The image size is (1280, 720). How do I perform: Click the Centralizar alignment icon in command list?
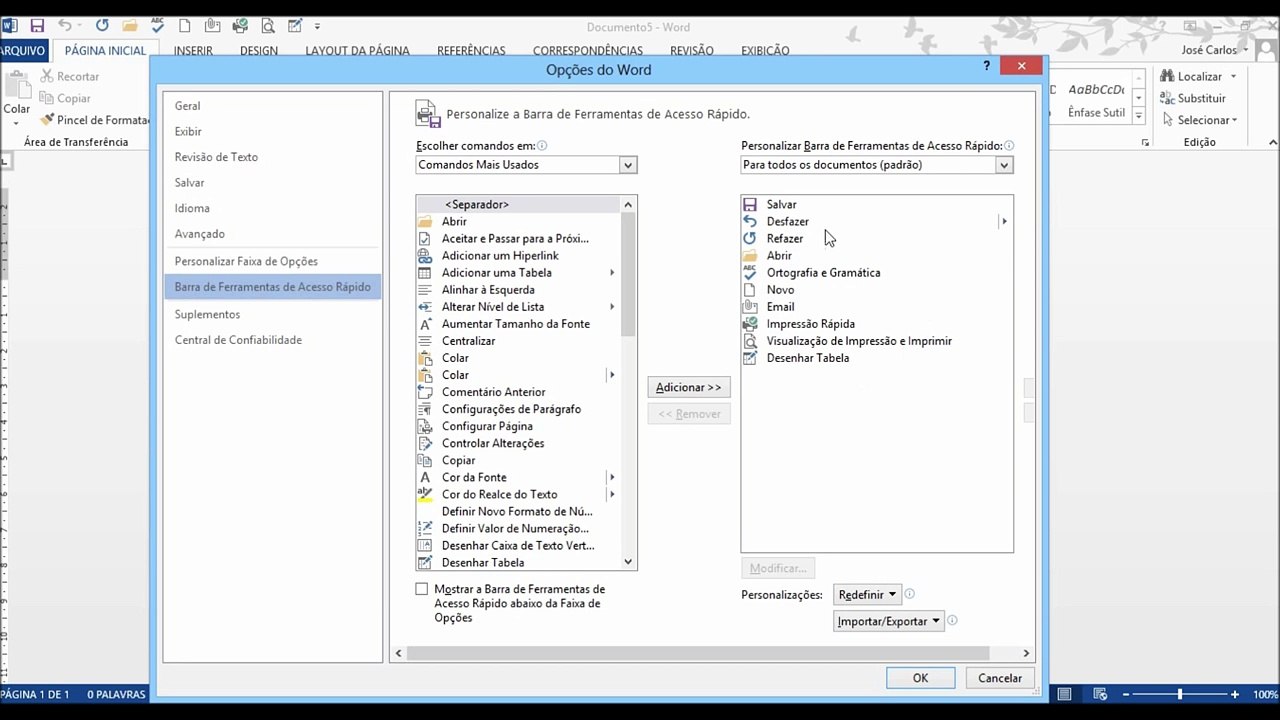pos(425,341)
